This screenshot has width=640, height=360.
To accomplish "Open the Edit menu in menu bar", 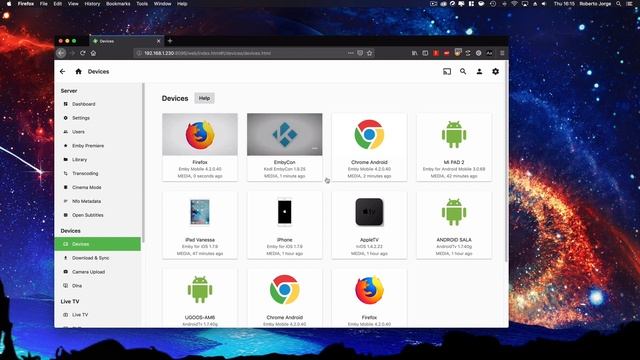I will point(58,4).
